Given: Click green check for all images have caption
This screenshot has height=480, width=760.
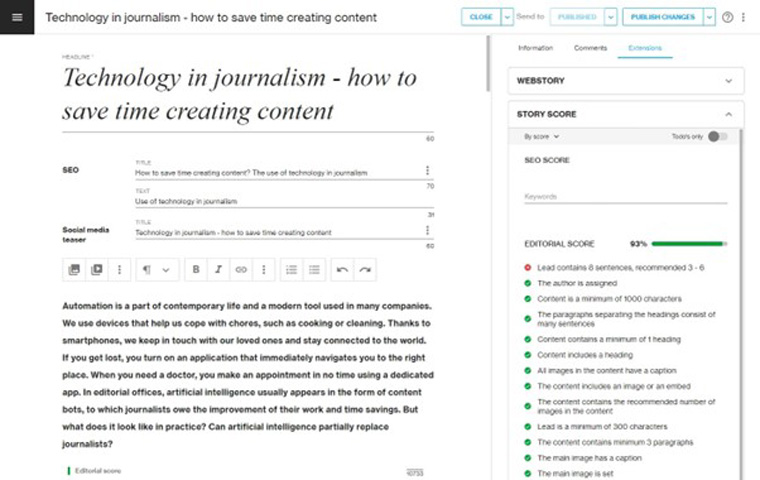Looking at the screenshot, I should coord(527,370).
